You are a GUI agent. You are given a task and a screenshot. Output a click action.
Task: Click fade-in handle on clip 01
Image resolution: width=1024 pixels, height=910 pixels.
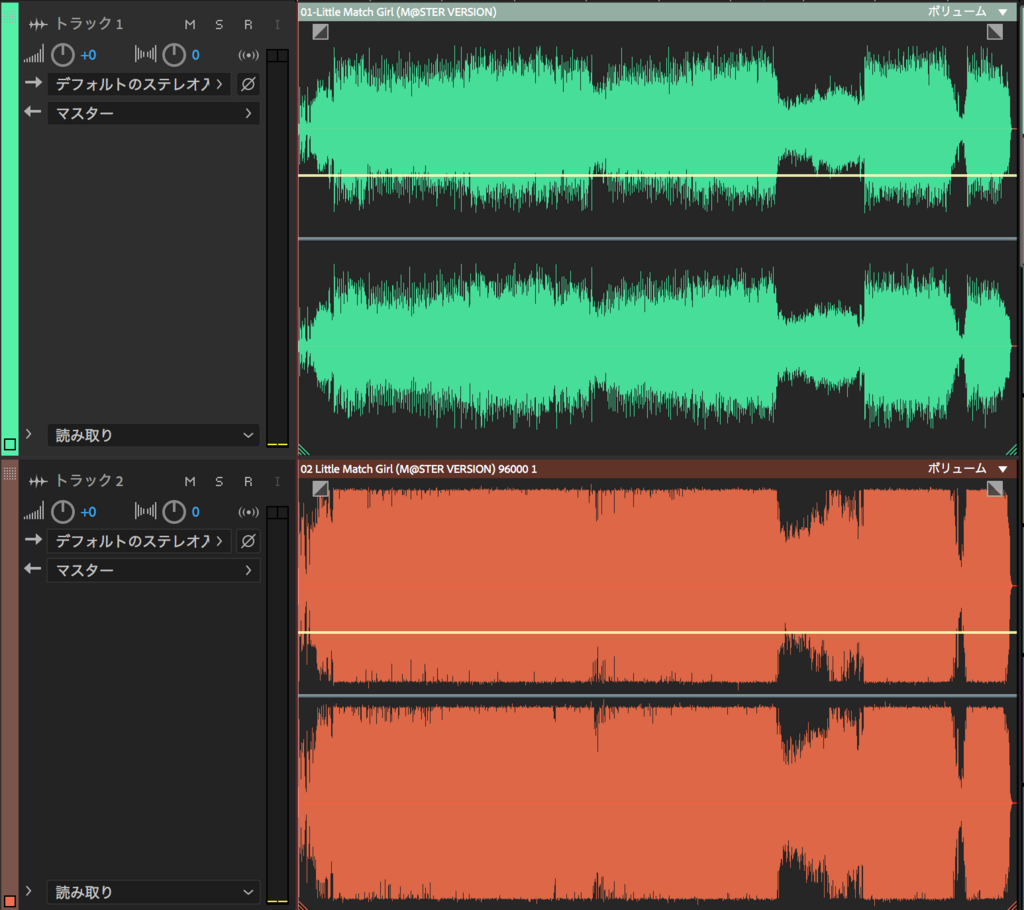321,31
